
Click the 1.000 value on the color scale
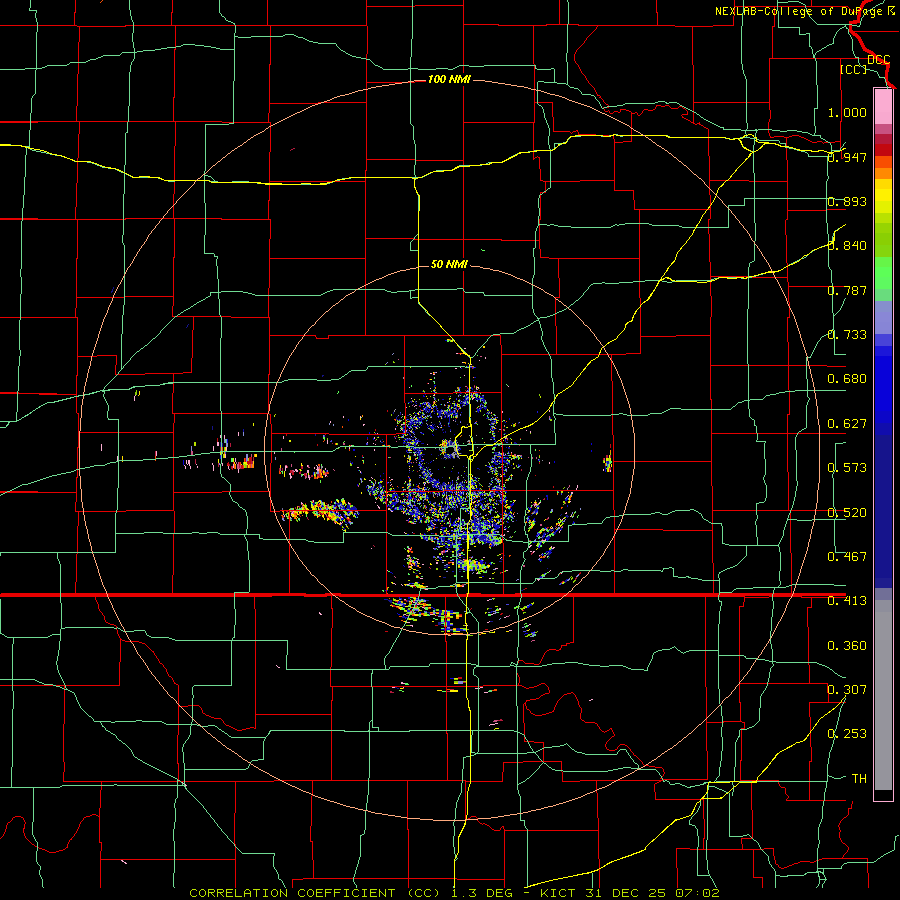point(847,112)
